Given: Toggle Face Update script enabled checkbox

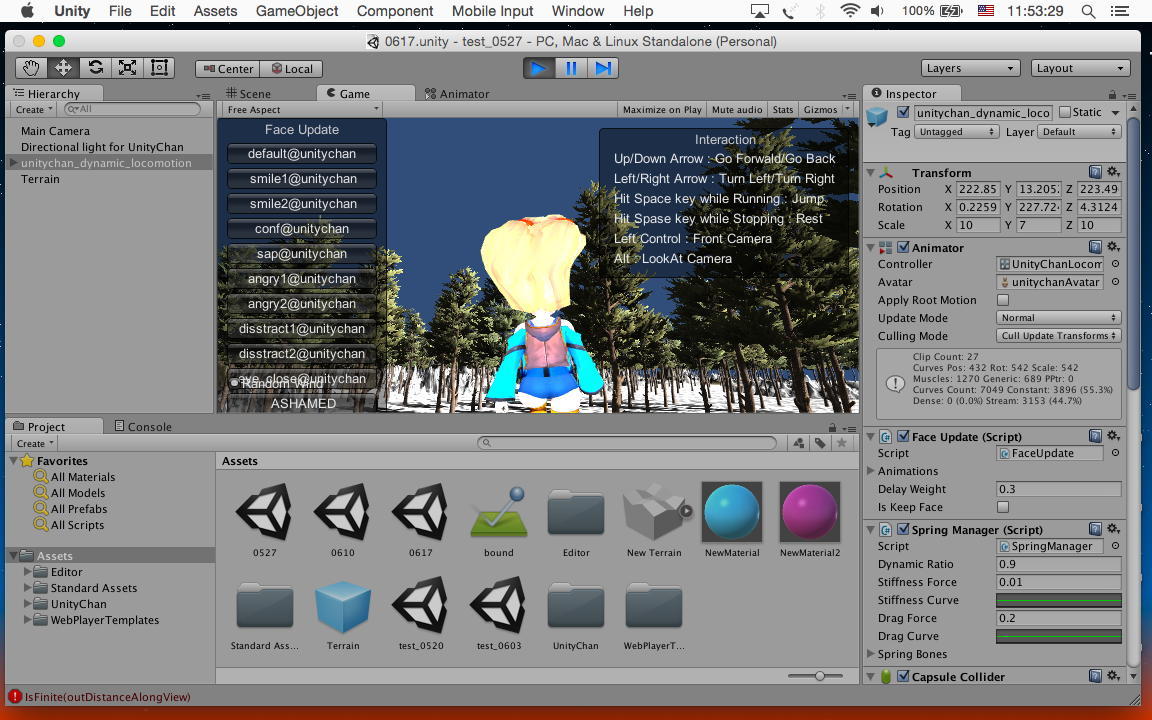Looking at the screenshot, I should (x=904, y=436).
